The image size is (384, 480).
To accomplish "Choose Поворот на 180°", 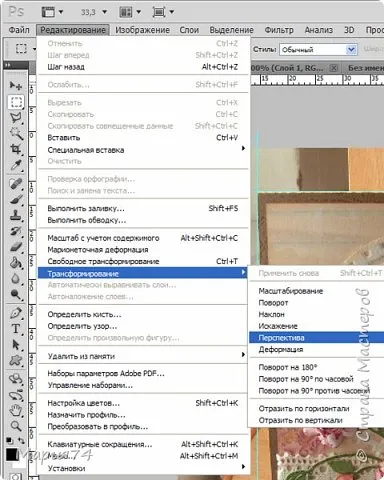I will pos(317,367).
